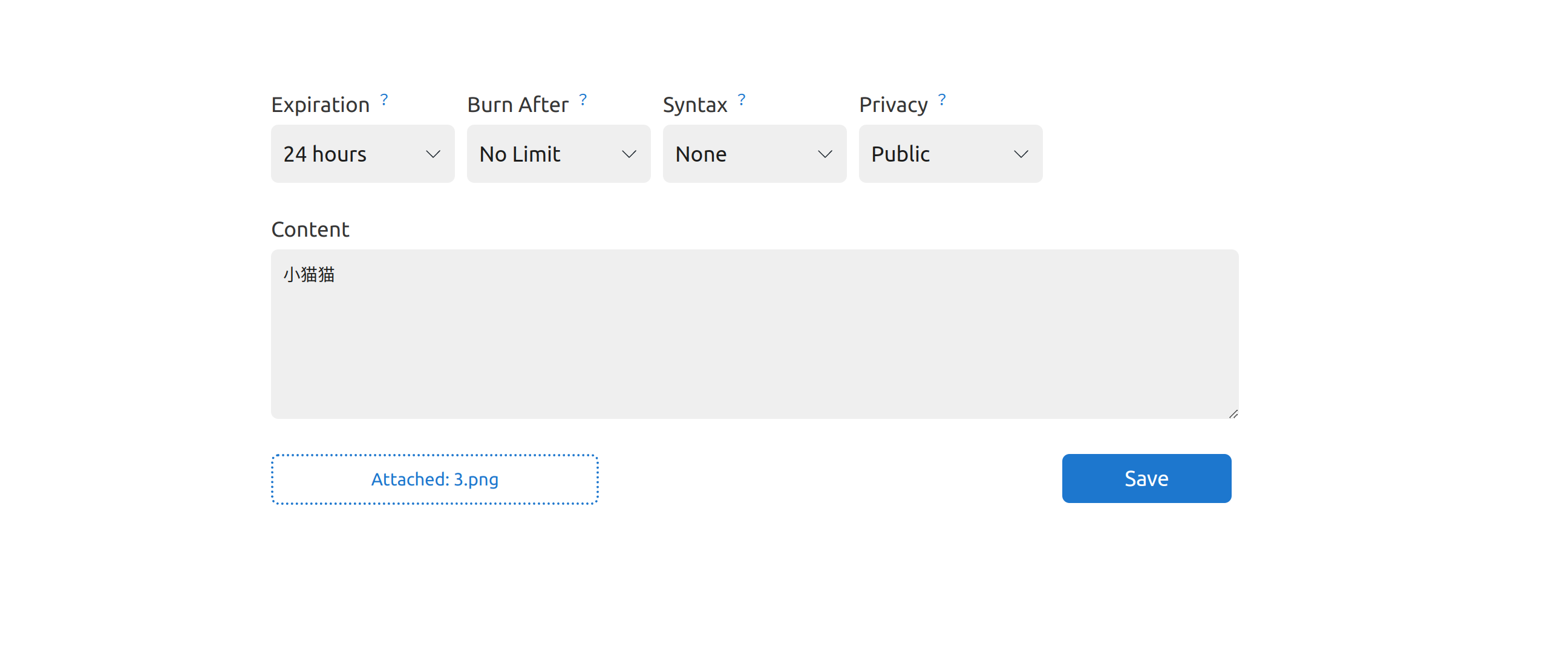Screen dimensions: 1568x661
Task: Click inside the Content text area
Action: 755,334
